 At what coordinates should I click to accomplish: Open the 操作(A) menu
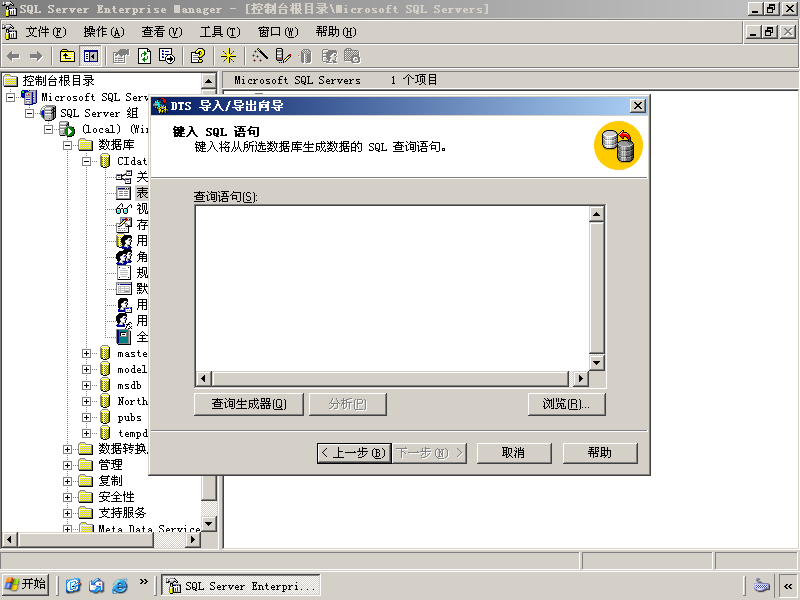click(x=104, y=32)
